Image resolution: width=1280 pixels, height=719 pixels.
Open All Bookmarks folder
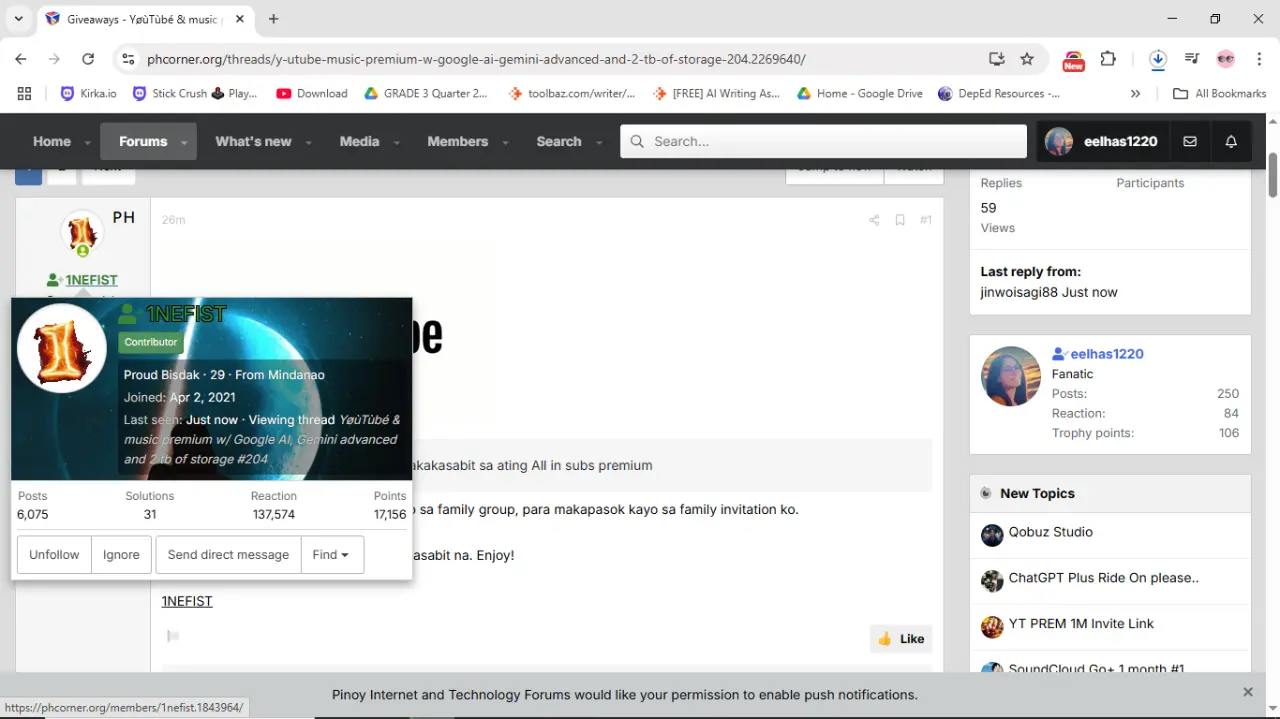pyautogui.click(x=1219, y=93)
